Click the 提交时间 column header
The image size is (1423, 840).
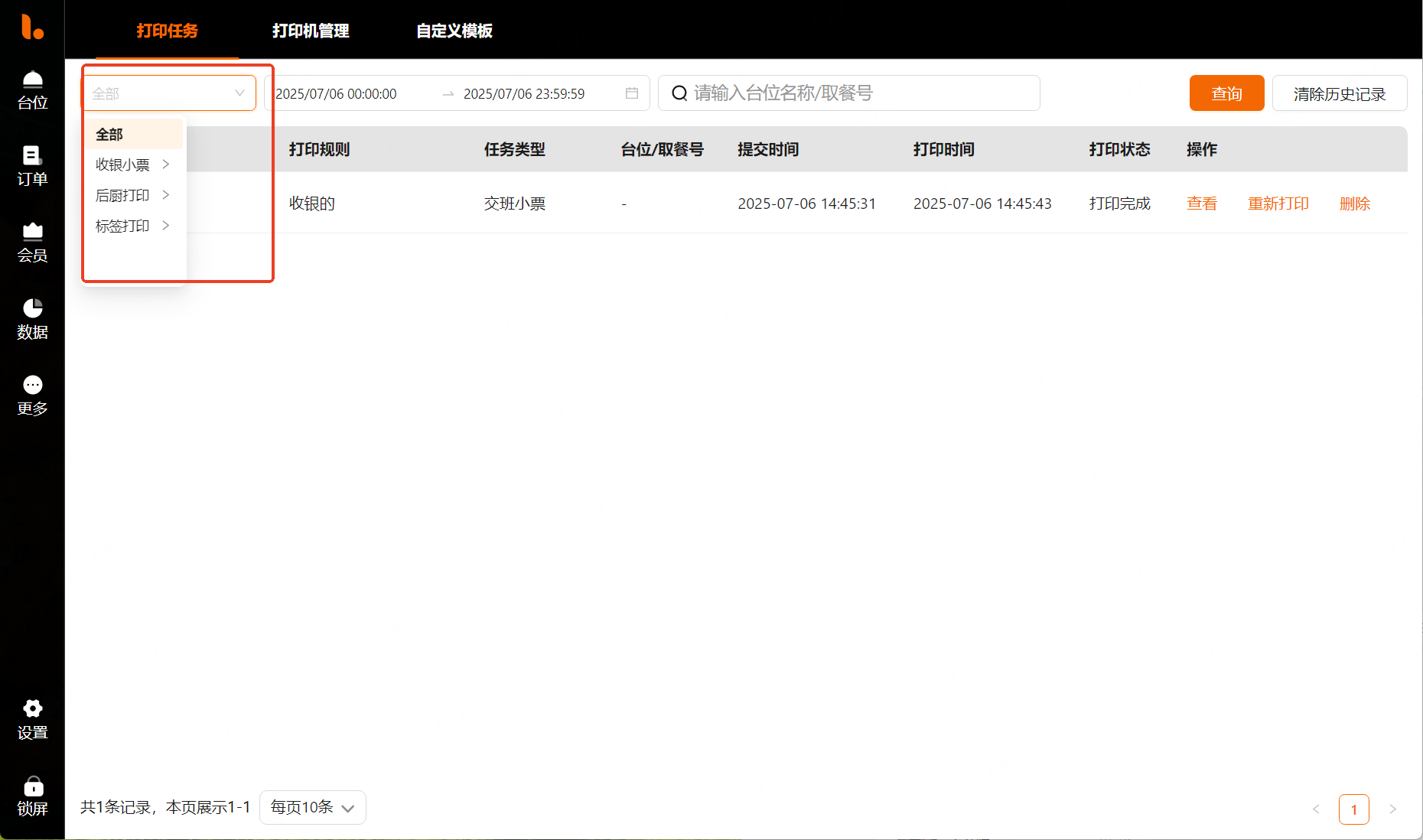[x=768, y=149]
